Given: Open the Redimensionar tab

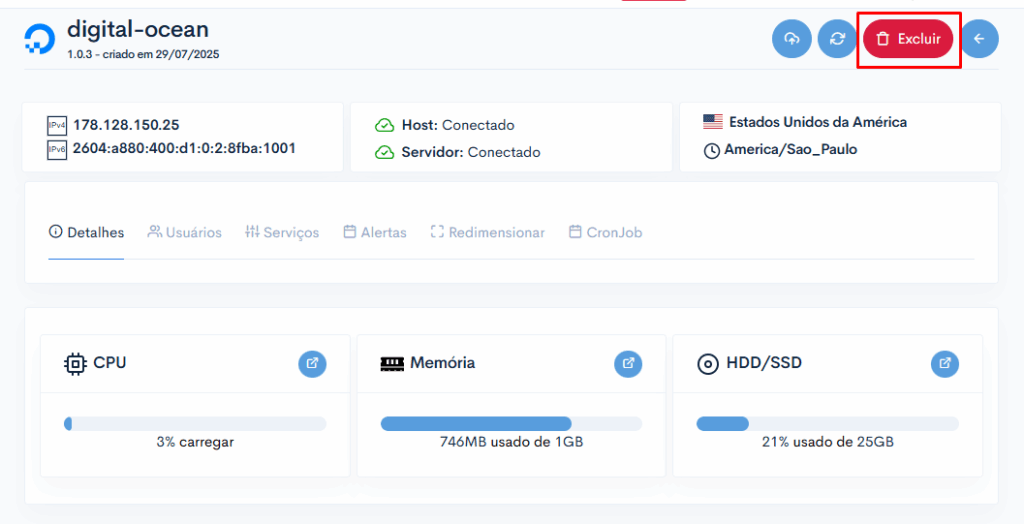Looking at the screenshot, I should 488,232.
